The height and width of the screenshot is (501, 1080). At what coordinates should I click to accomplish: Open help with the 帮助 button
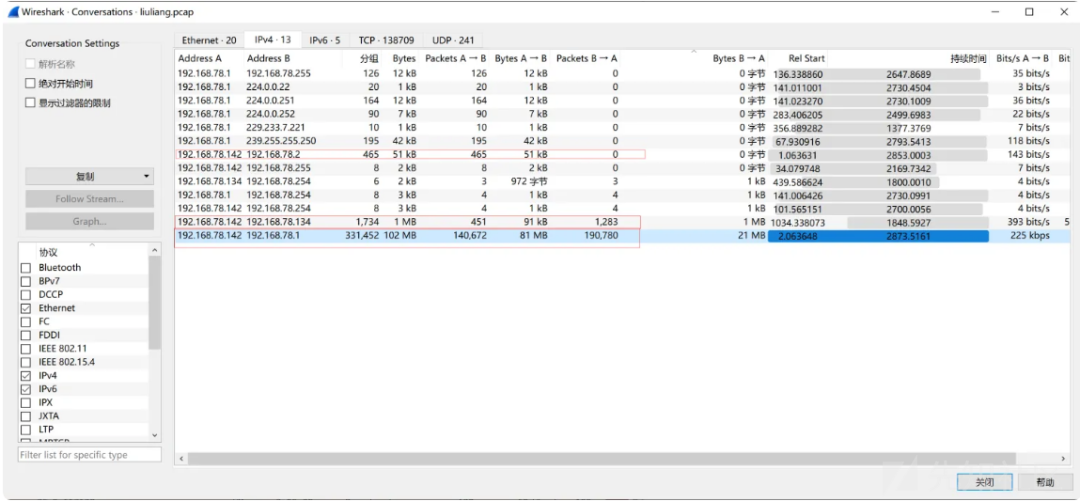[1045, 482]
